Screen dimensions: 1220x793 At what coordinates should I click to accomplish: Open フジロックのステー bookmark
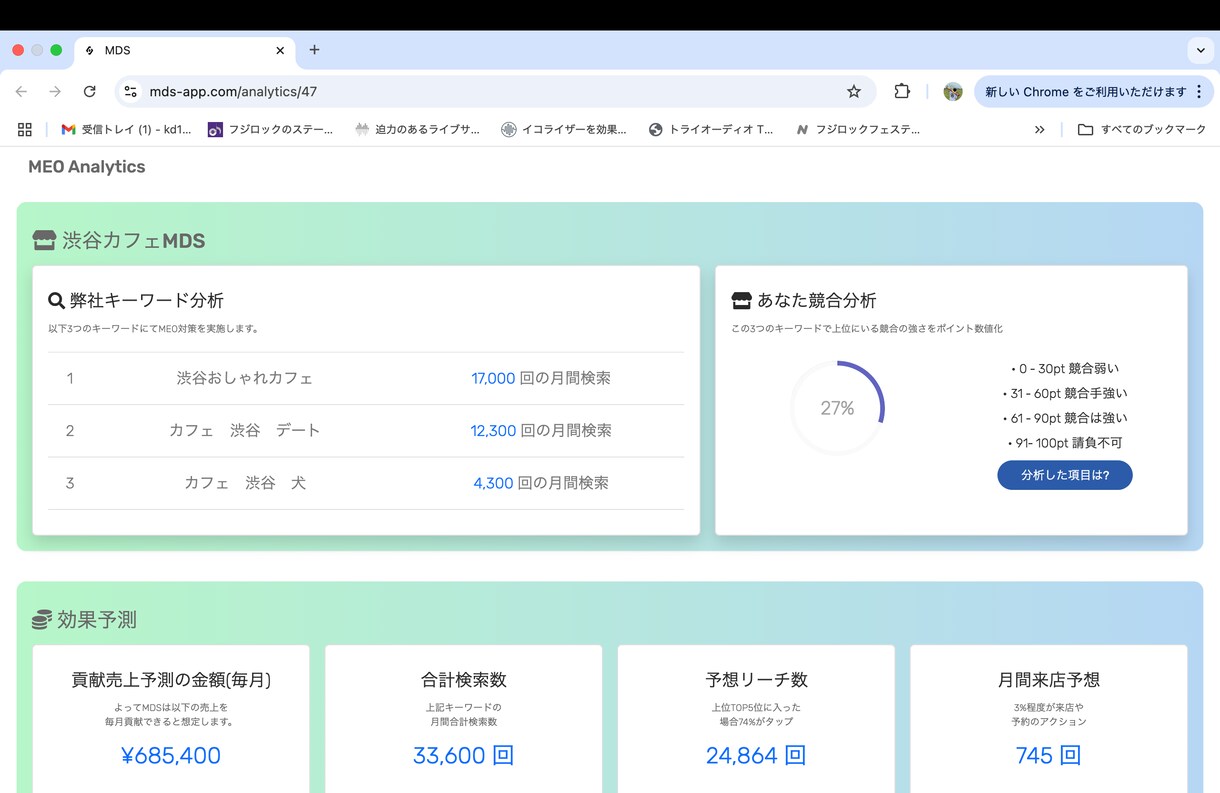270,129
